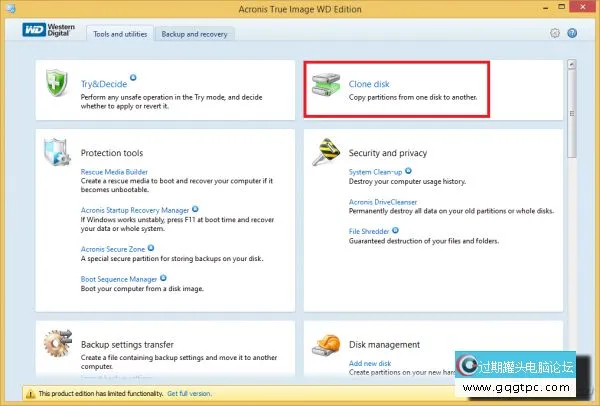Viewport: 600px width, 406px height.
Task: Click the Get full version link
Action: [x=187, y=395]
